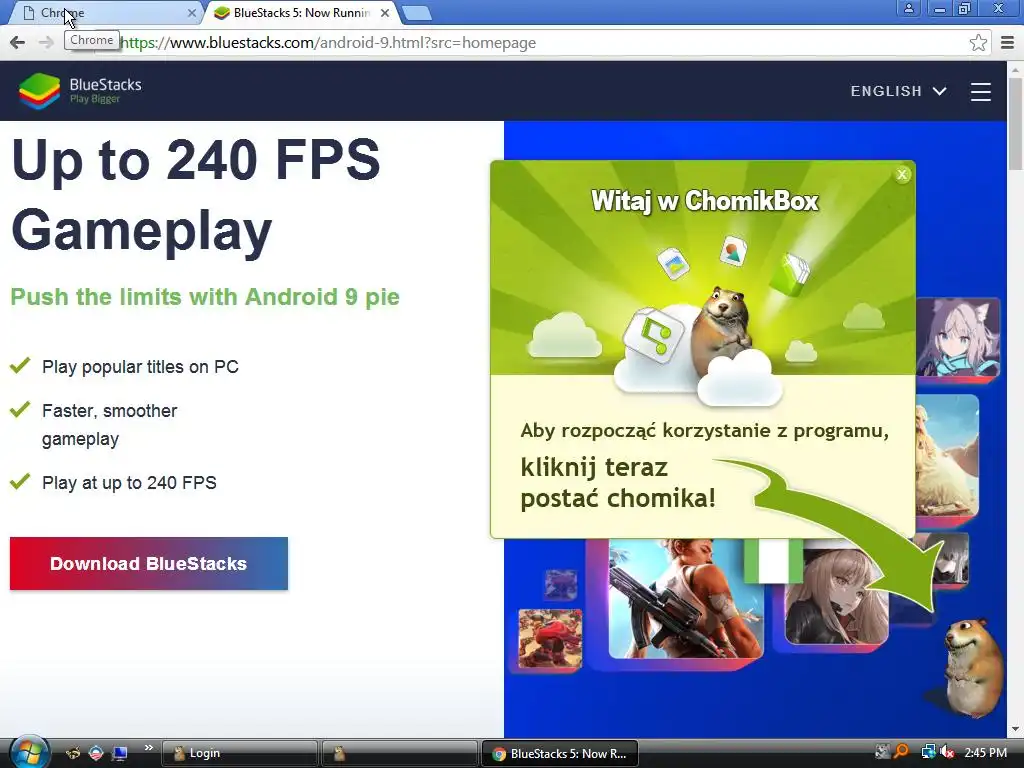Image resolution: width=1024 pixels, height=768 pixels.
Task: Click "Play popular titles on PC" text
Action: click(x=140, y=367)
